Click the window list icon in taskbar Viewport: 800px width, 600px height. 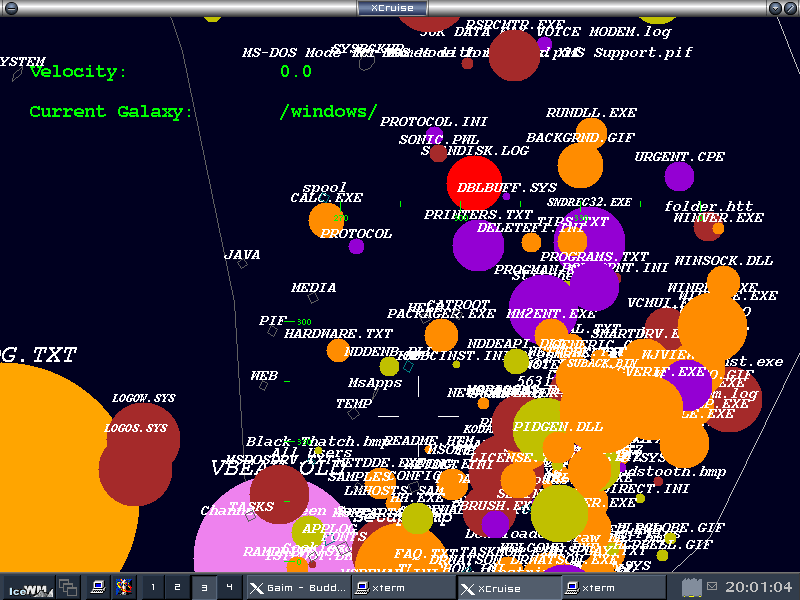(x=68, y=587)
